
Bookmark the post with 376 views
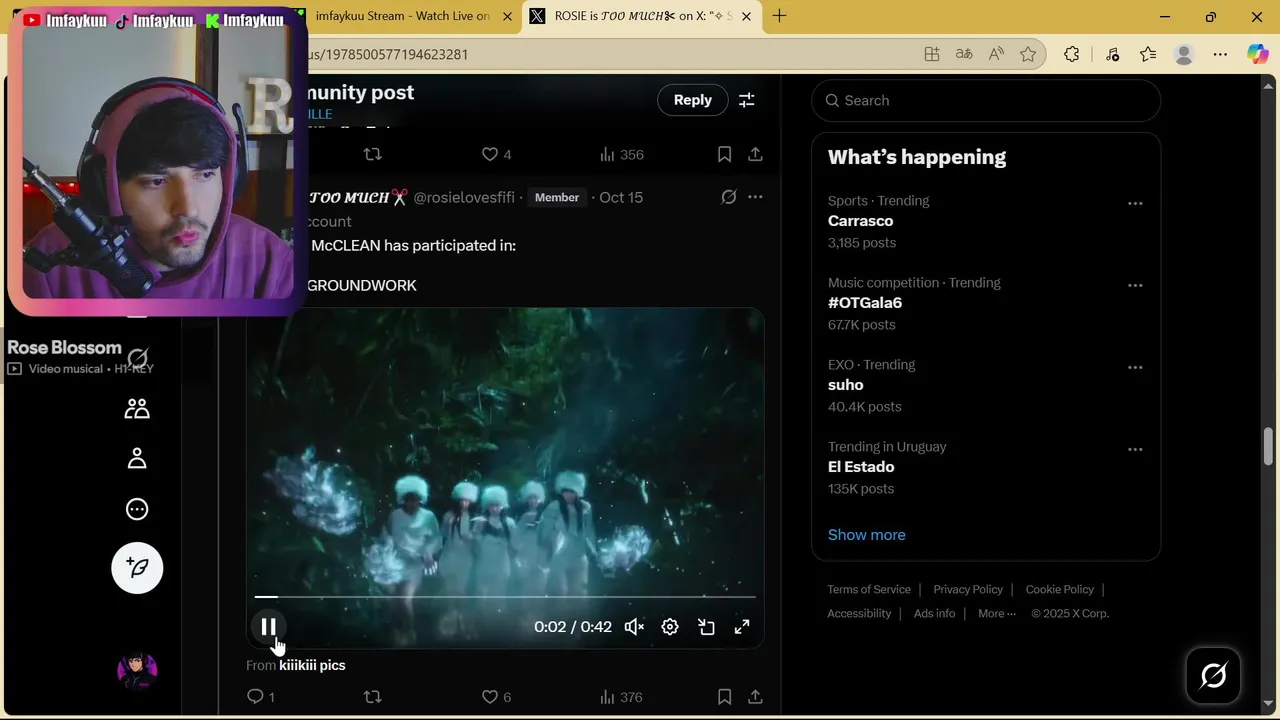[724, 697]
